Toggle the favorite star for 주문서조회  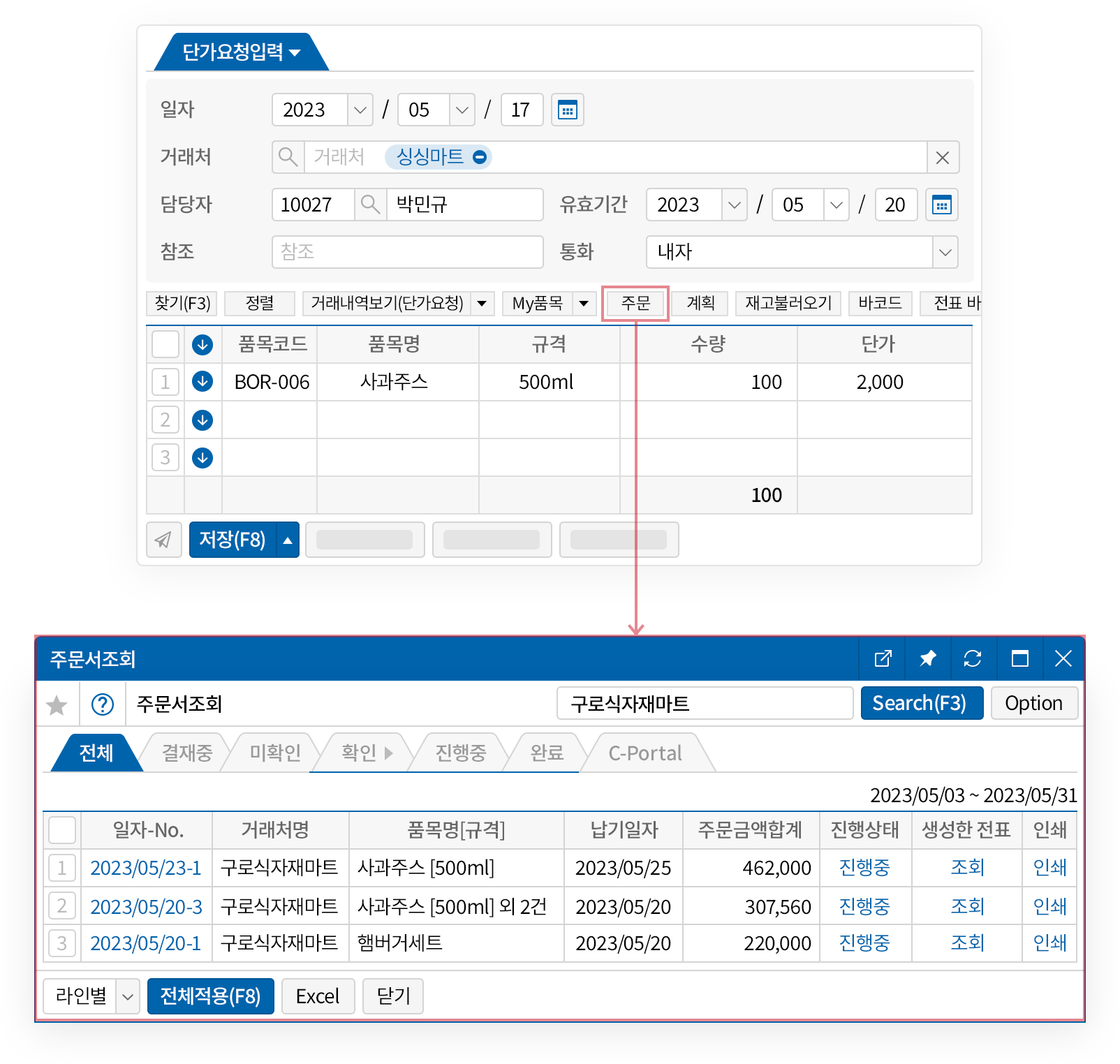(57, 704)
